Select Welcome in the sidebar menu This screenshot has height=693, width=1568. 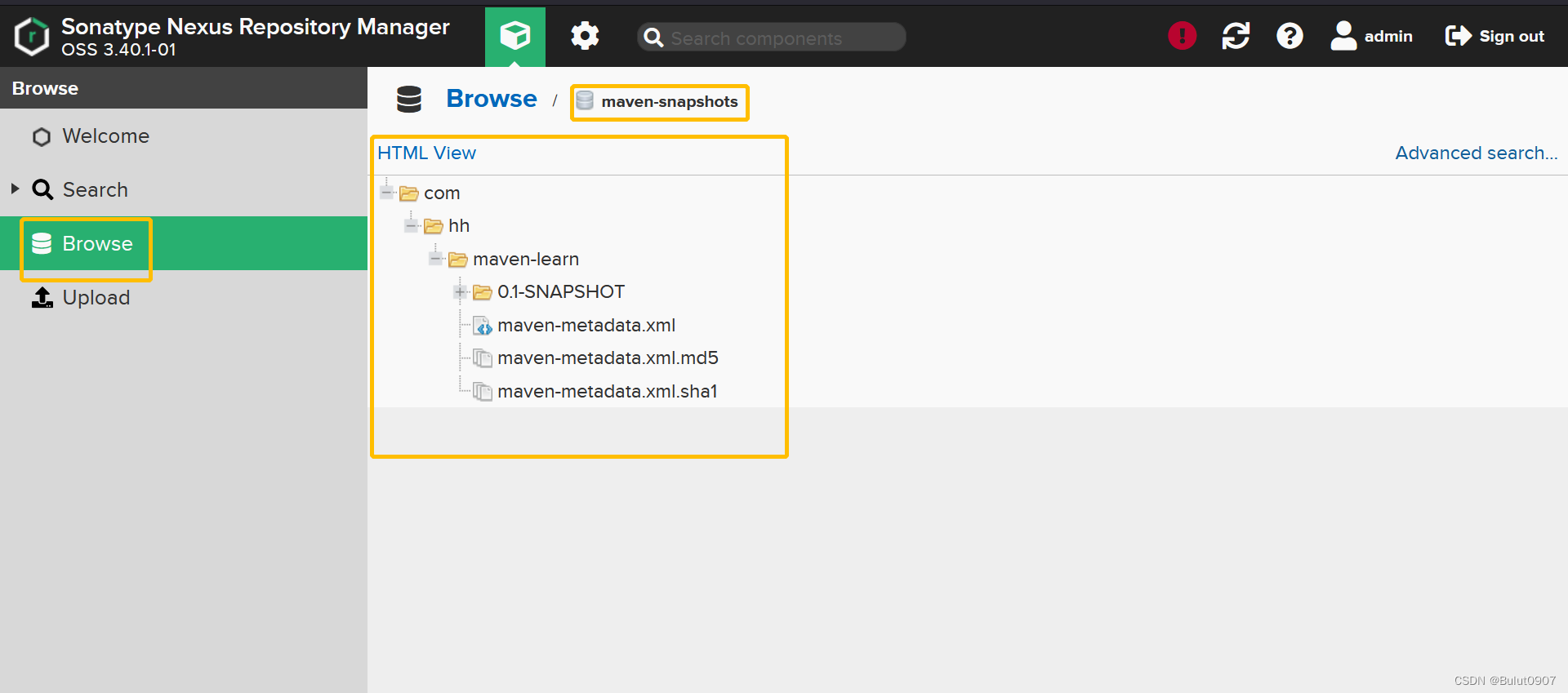pos(184,136)
